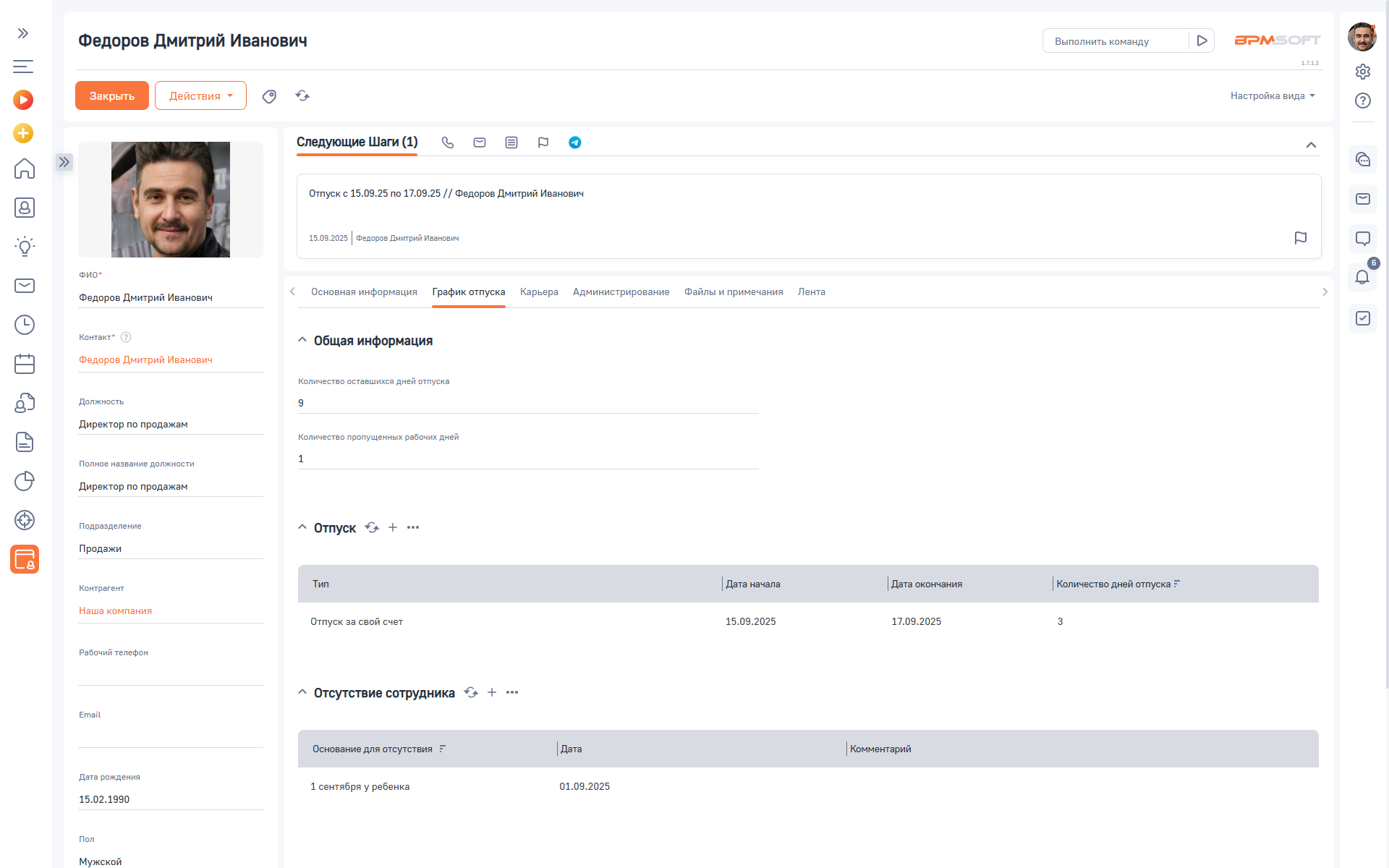Screen dimensions: 1389x868
Task: Click the tag icon next to Действия
Action: pos(269,96)
